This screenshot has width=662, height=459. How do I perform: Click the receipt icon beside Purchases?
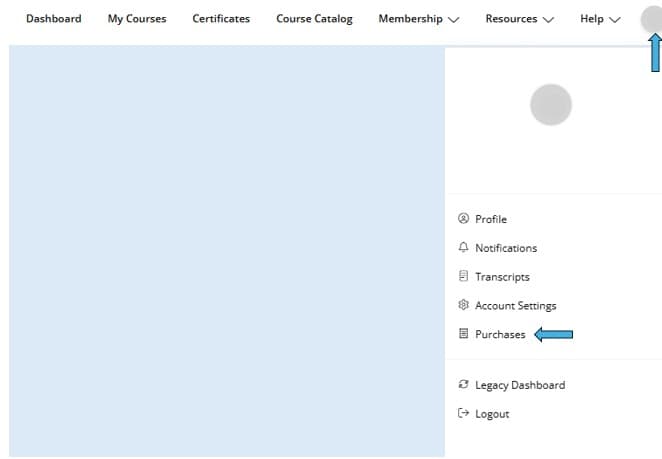[x=462, y=335]
